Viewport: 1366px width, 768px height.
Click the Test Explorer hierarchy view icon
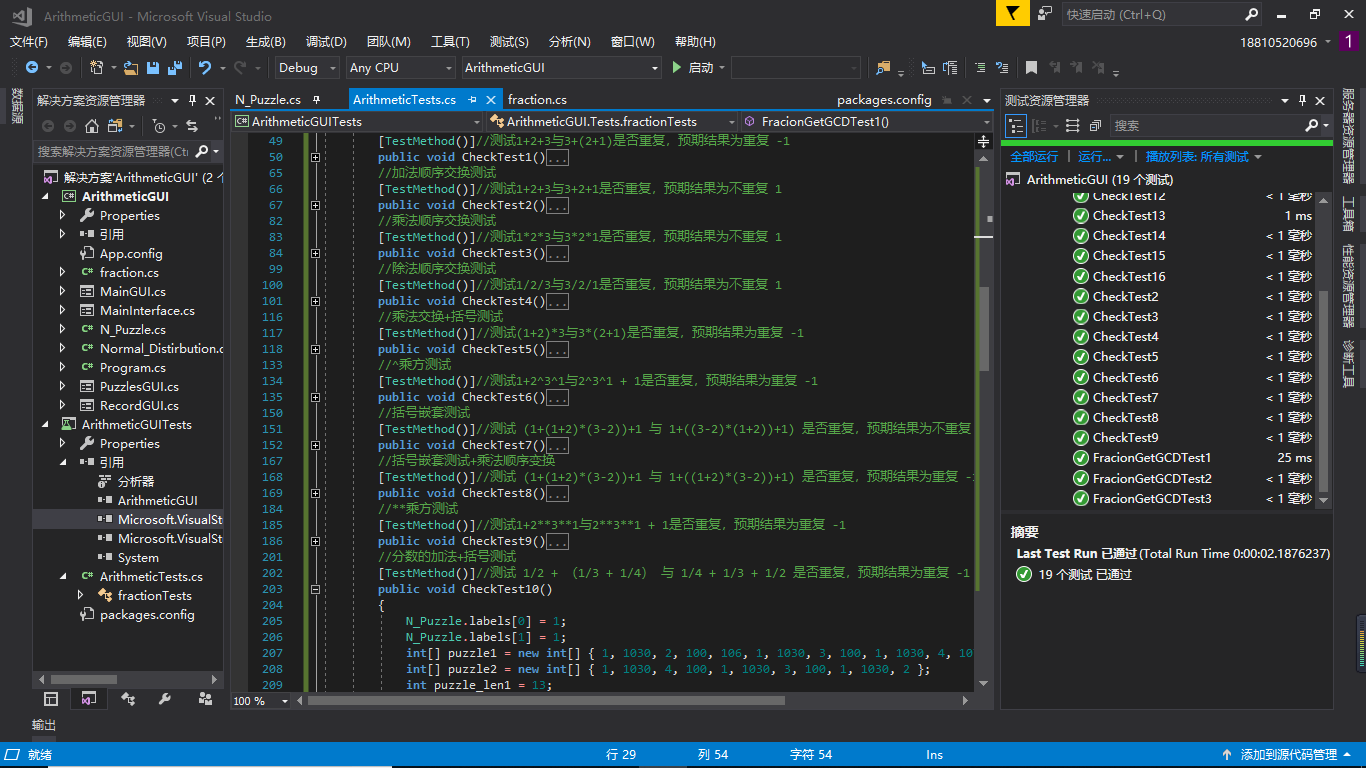click(1016, 126)
